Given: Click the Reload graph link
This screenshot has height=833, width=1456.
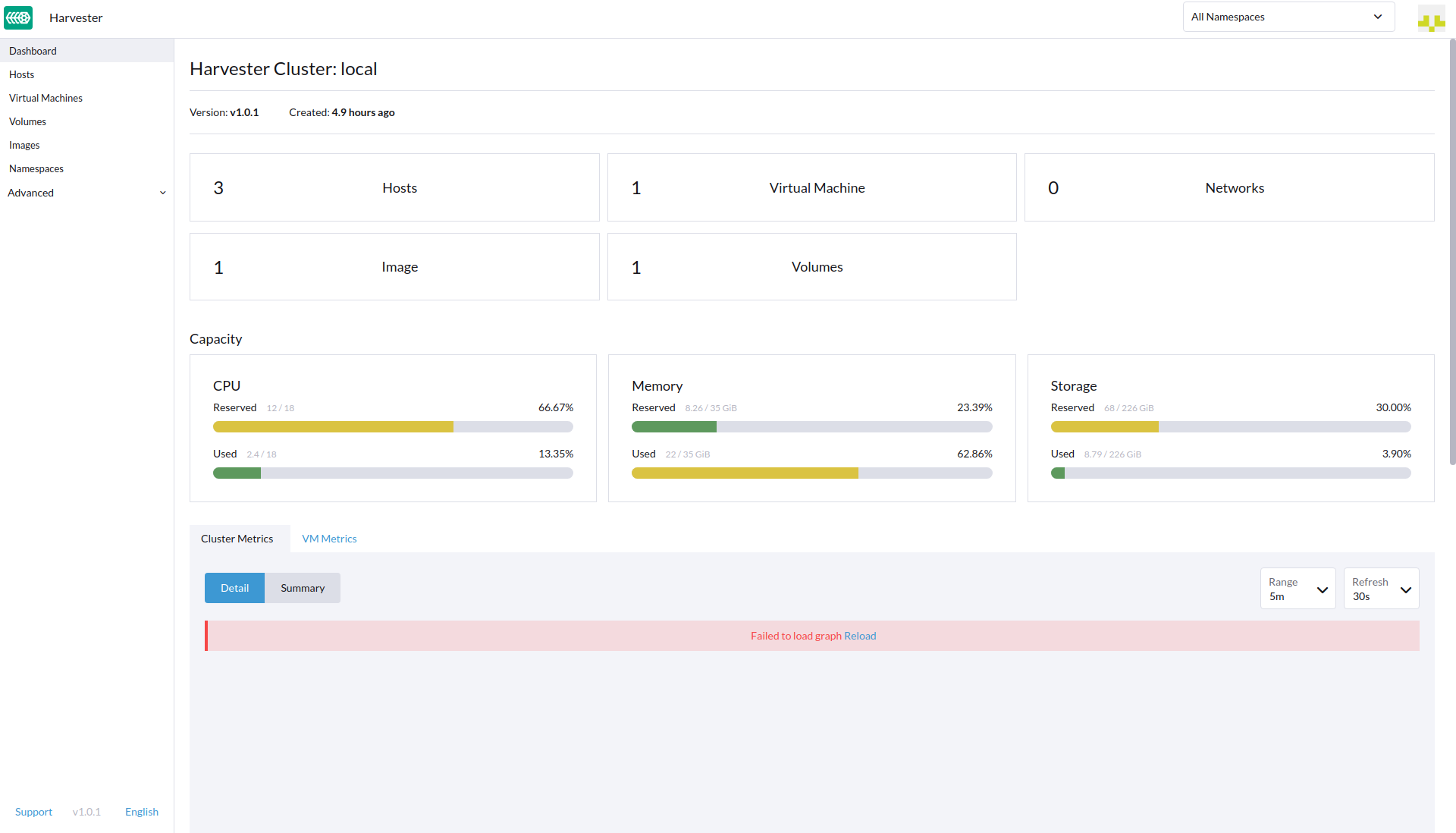Looking at the screenshot, I should click(860, 636).
